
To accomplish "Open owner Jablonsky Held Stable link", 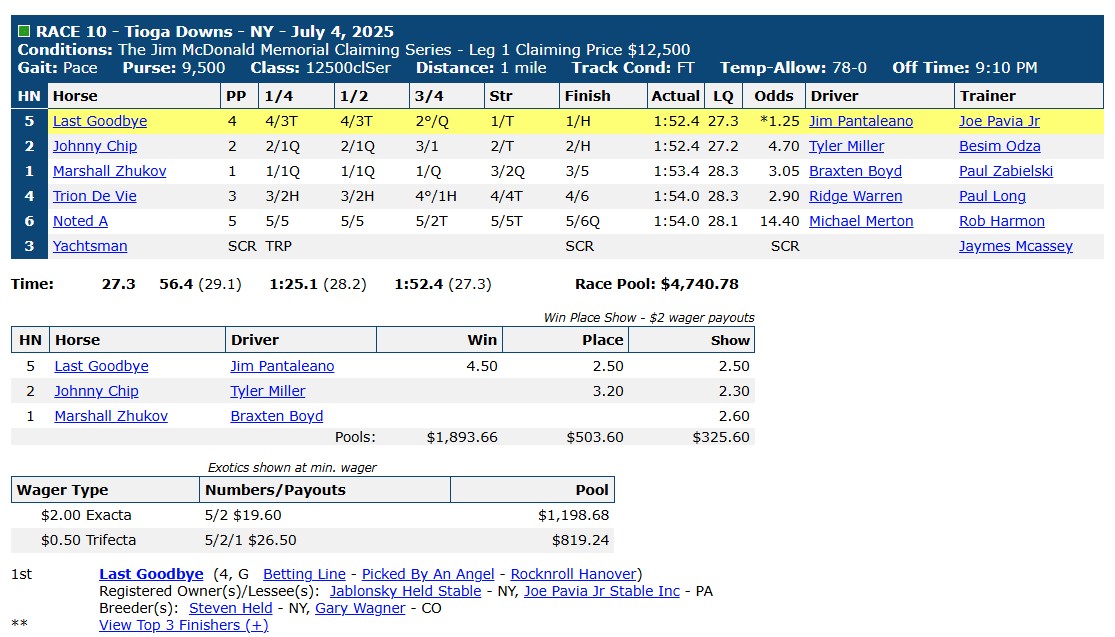I will (405, 591).
